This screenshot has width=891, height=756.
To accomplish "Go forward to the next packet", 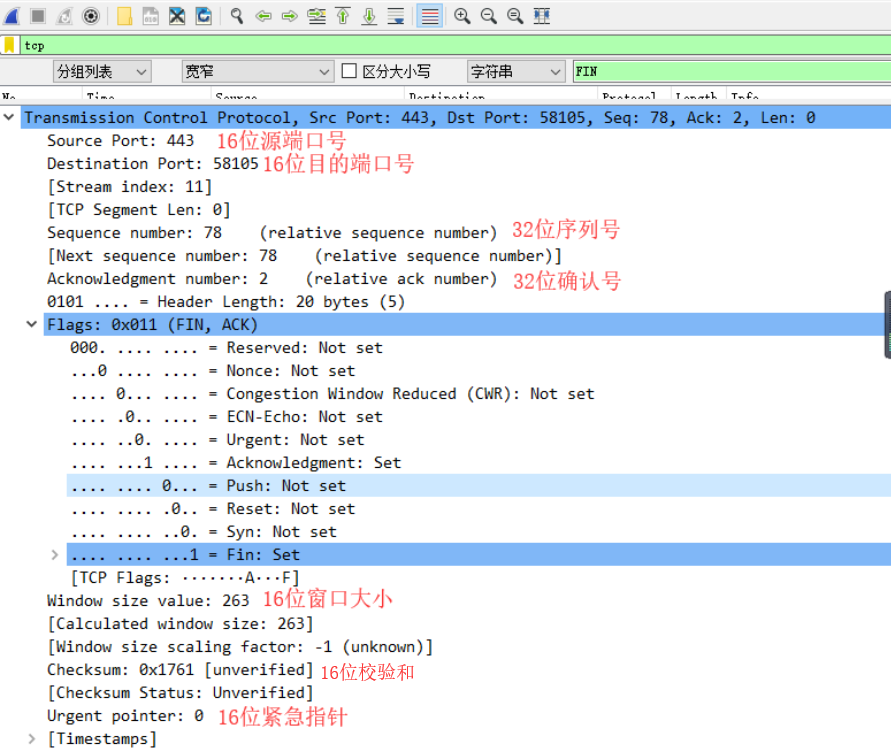I will tap(290, 16).
